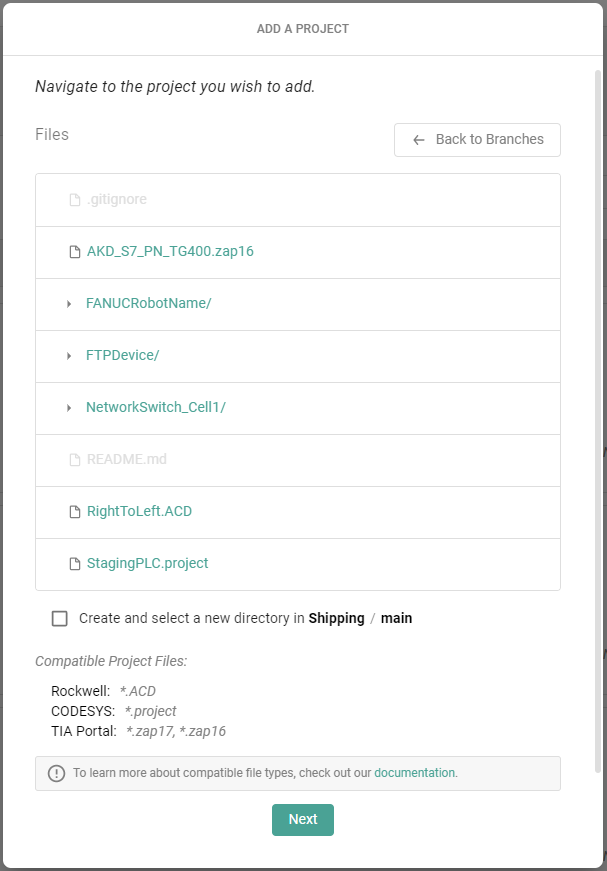Click the file icon beside README.md
Screen dimensions: 607x871
(74, 460)
